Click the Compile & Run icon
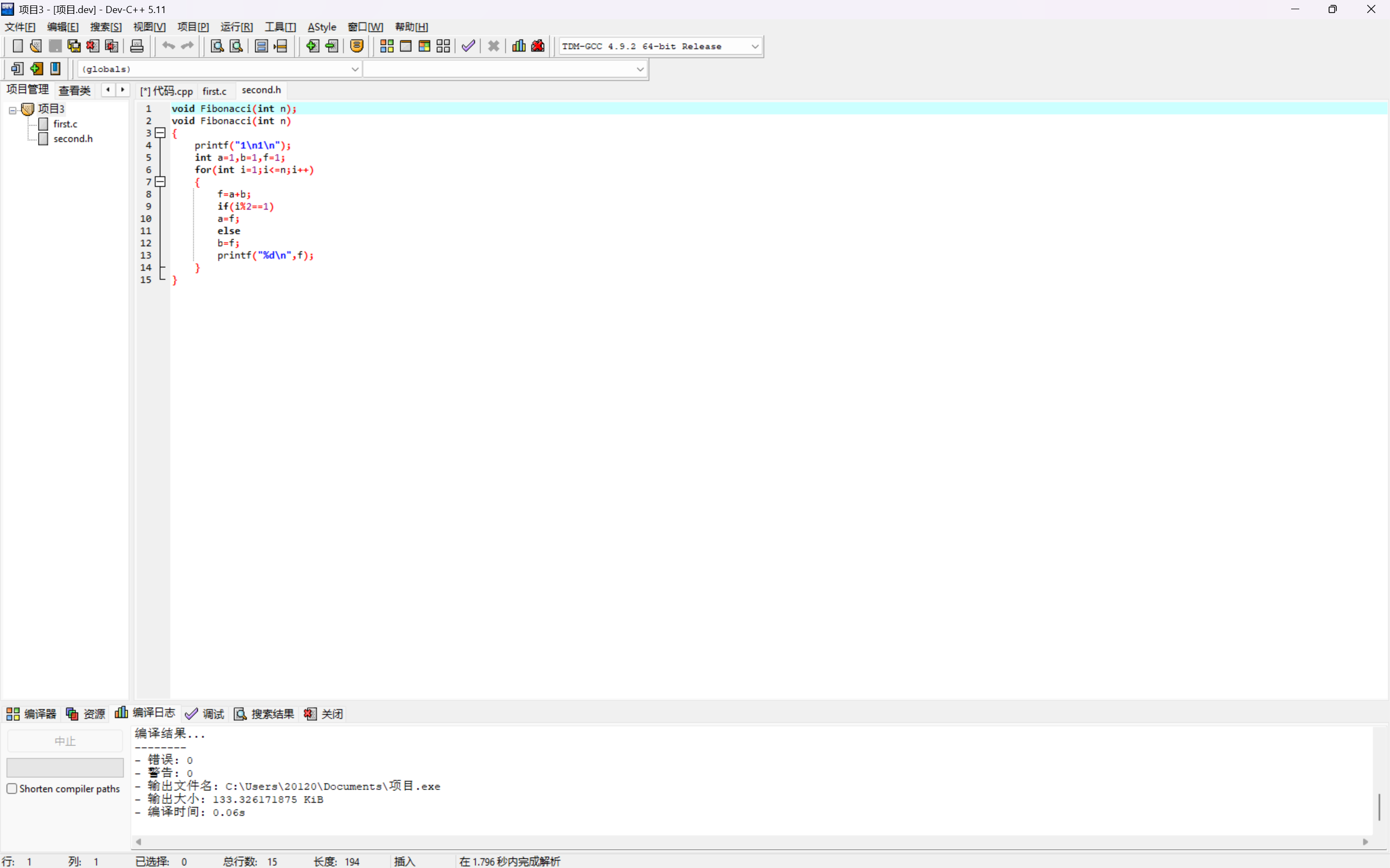Screen dimensions: 1390x868 click(x=424, y=46)
